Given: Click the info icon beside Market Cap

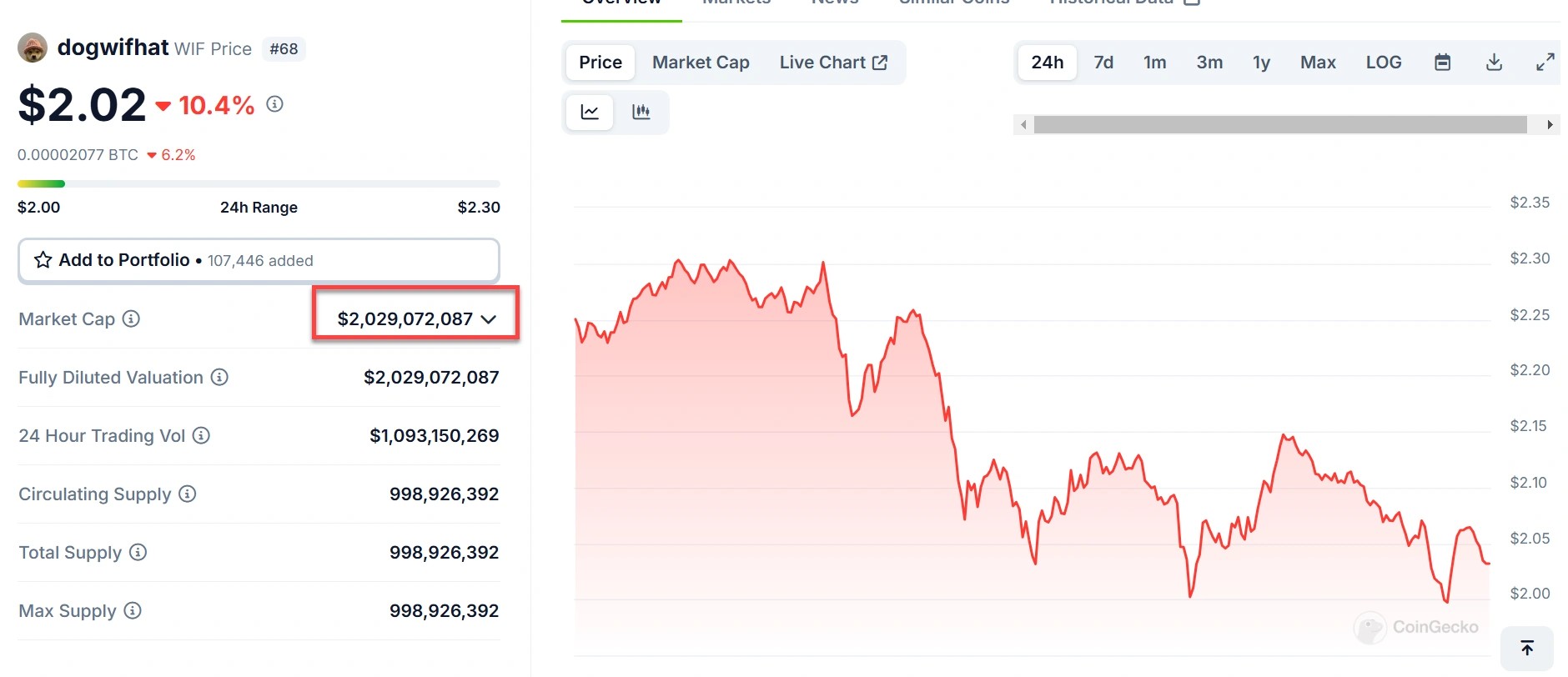Looking at the screenshot, I should tap(131, 318).
